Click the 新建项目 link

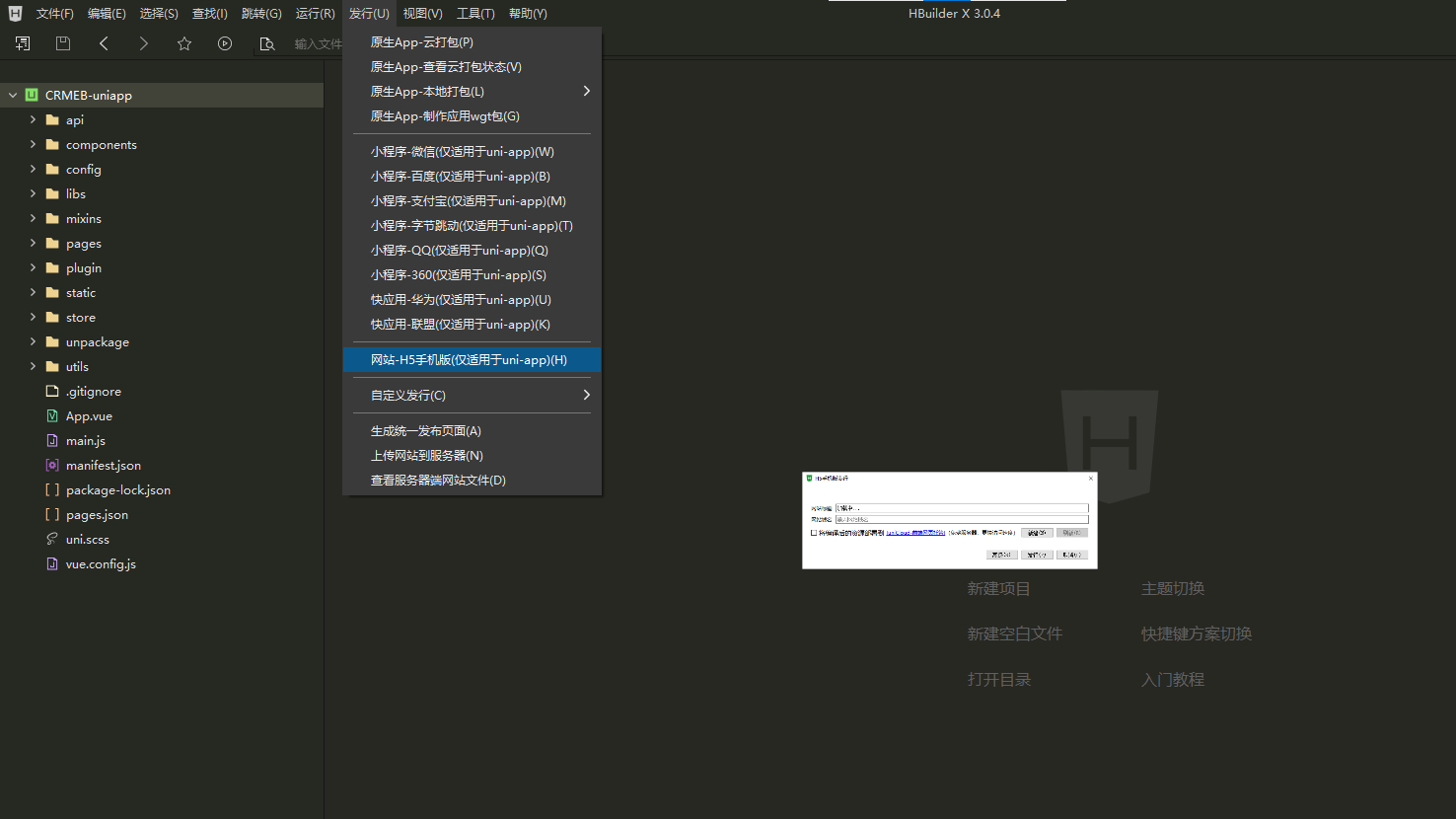[x=998, y=588]
